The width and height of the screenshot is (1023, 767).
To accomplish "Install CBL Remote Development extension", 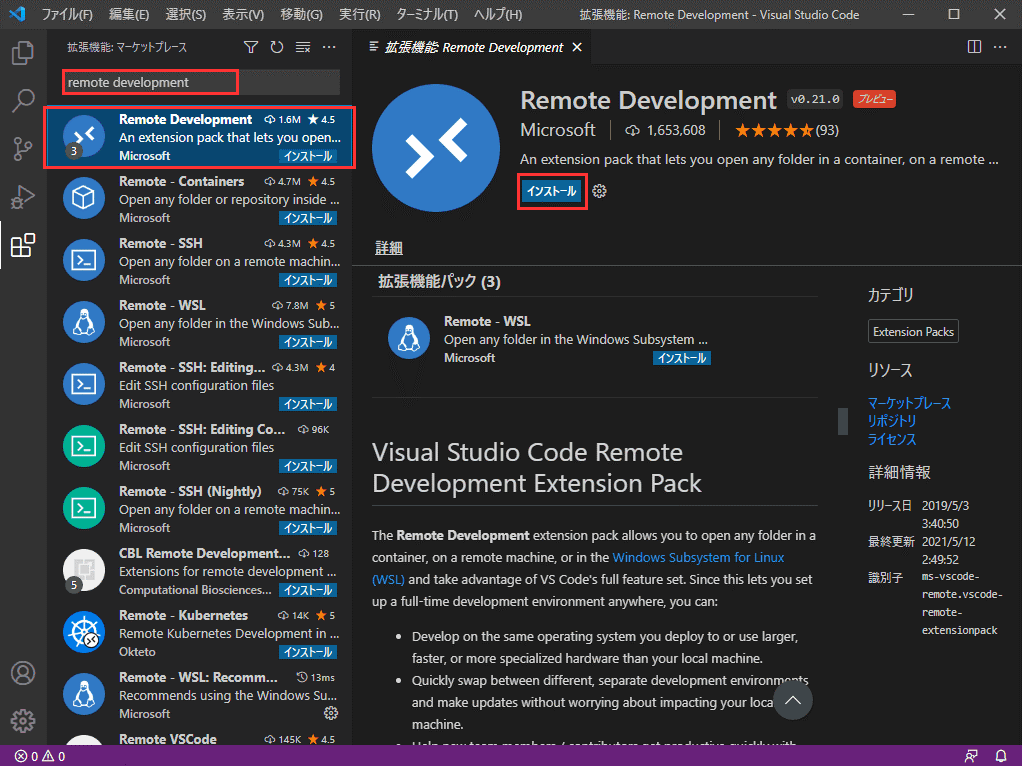I will (x=308, y=590).
